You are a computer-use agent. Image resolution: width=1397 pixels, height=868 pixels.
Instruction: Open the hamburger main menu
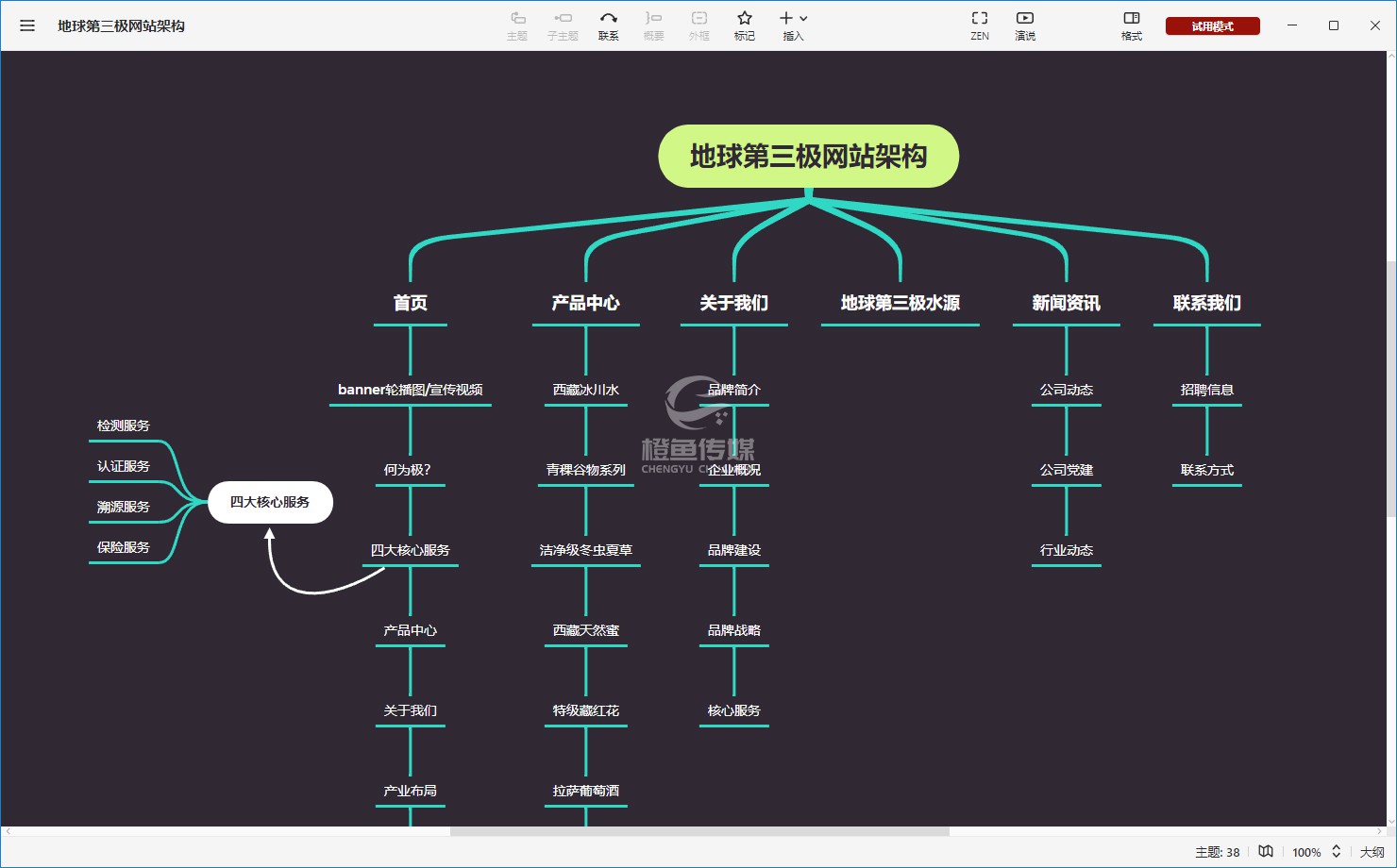click(x=27, y=25)
